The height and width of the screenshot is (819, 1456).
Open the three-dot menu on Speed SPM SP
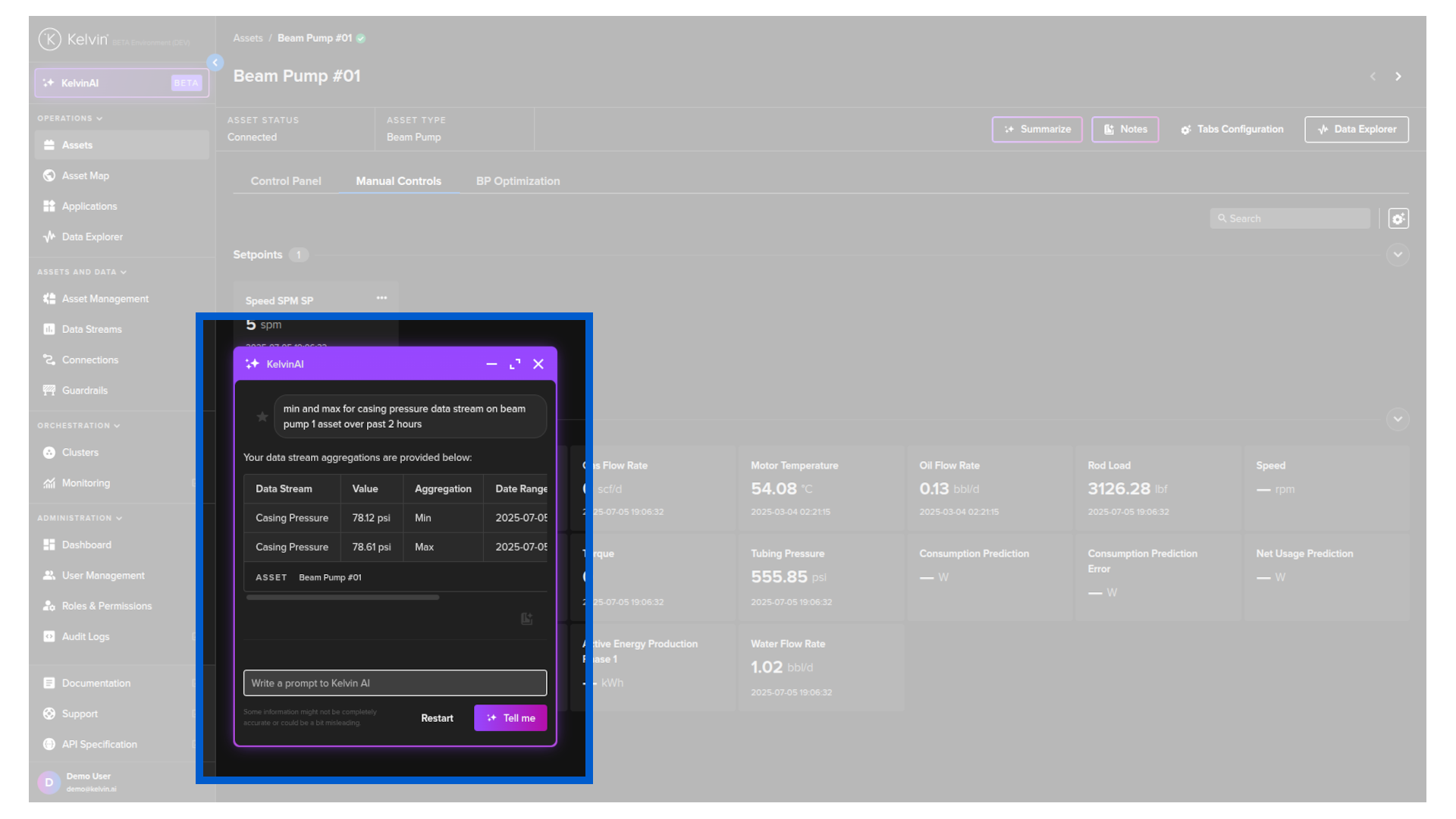click(381, 298)
